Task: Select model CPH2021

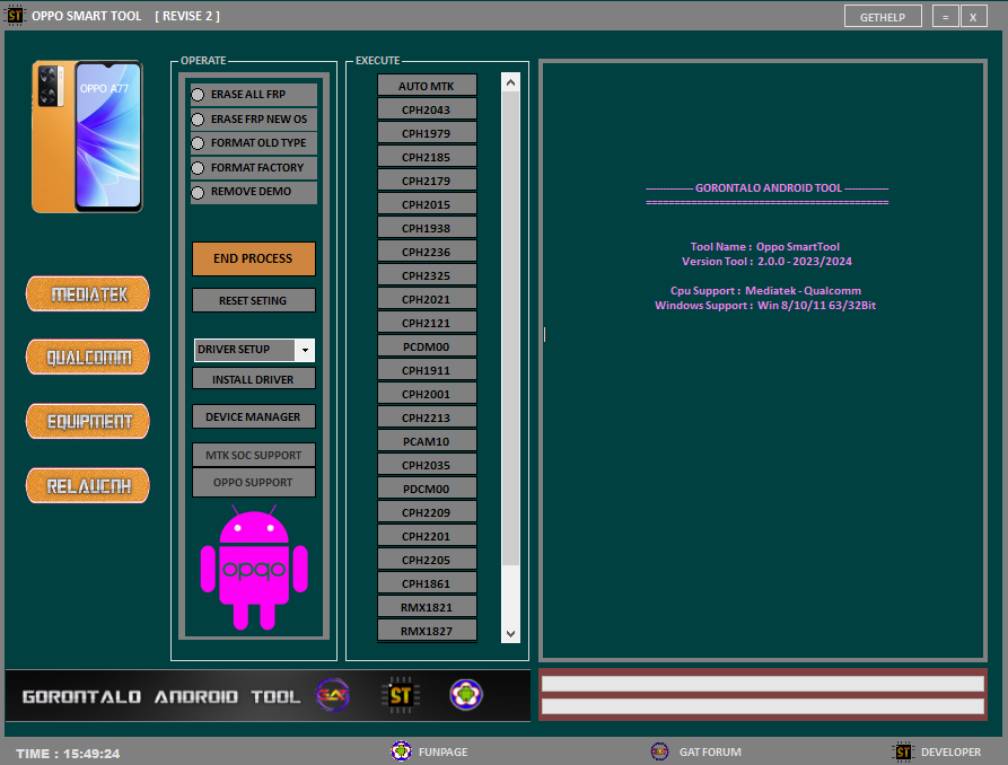Action: point(427,299)
